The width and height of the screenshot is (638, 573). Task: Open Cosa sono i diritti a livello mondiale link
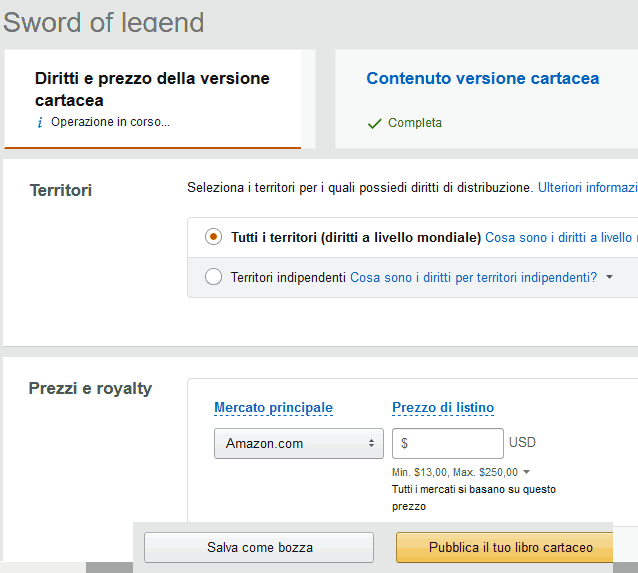[561, 237]
